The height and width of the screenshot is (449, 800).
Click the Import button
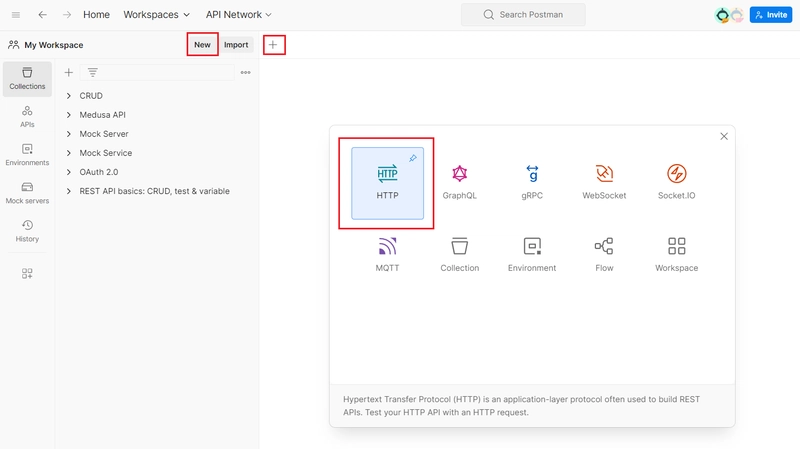click(x=236, y=44)
